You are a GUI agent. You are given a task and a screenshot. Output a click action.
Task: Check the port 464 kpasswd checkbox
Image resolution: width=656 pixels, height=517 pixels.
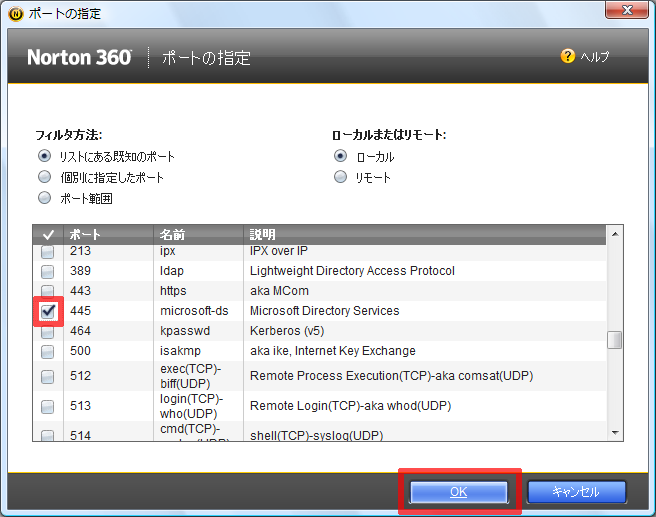click(x=47, y=331)
